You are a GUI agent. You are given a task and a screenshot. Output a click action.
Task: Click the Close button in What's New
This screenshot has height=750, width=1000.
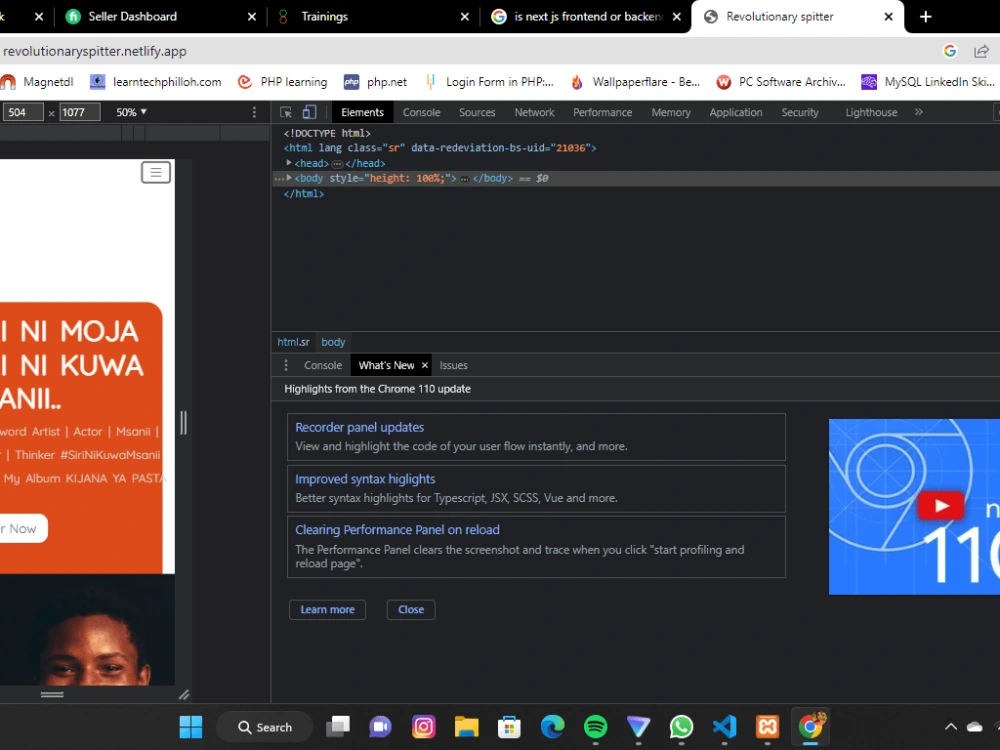[411, 609]
